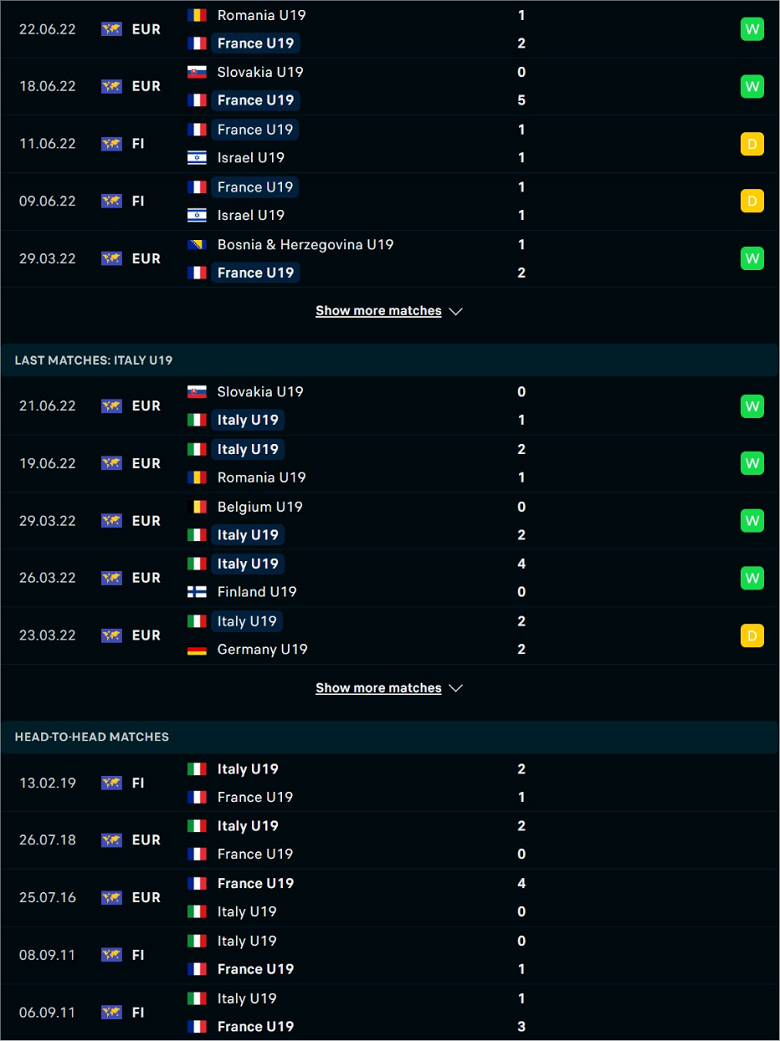Click Show more matches under France U19 list
The width and height of the screenshot is (780, 1041).
(378, 311)
